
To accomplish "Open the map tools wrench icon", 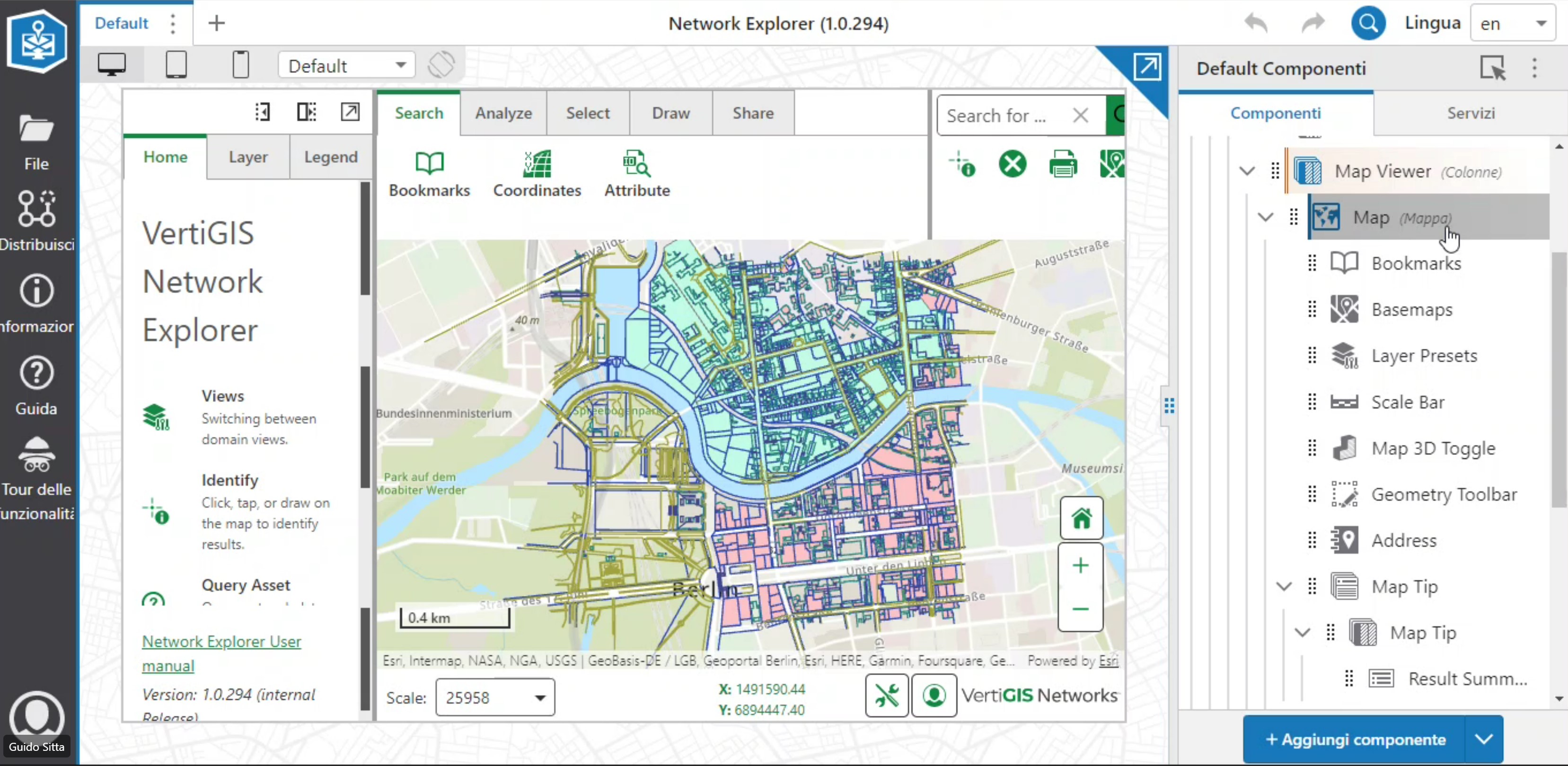I will (x=887, y=695).
